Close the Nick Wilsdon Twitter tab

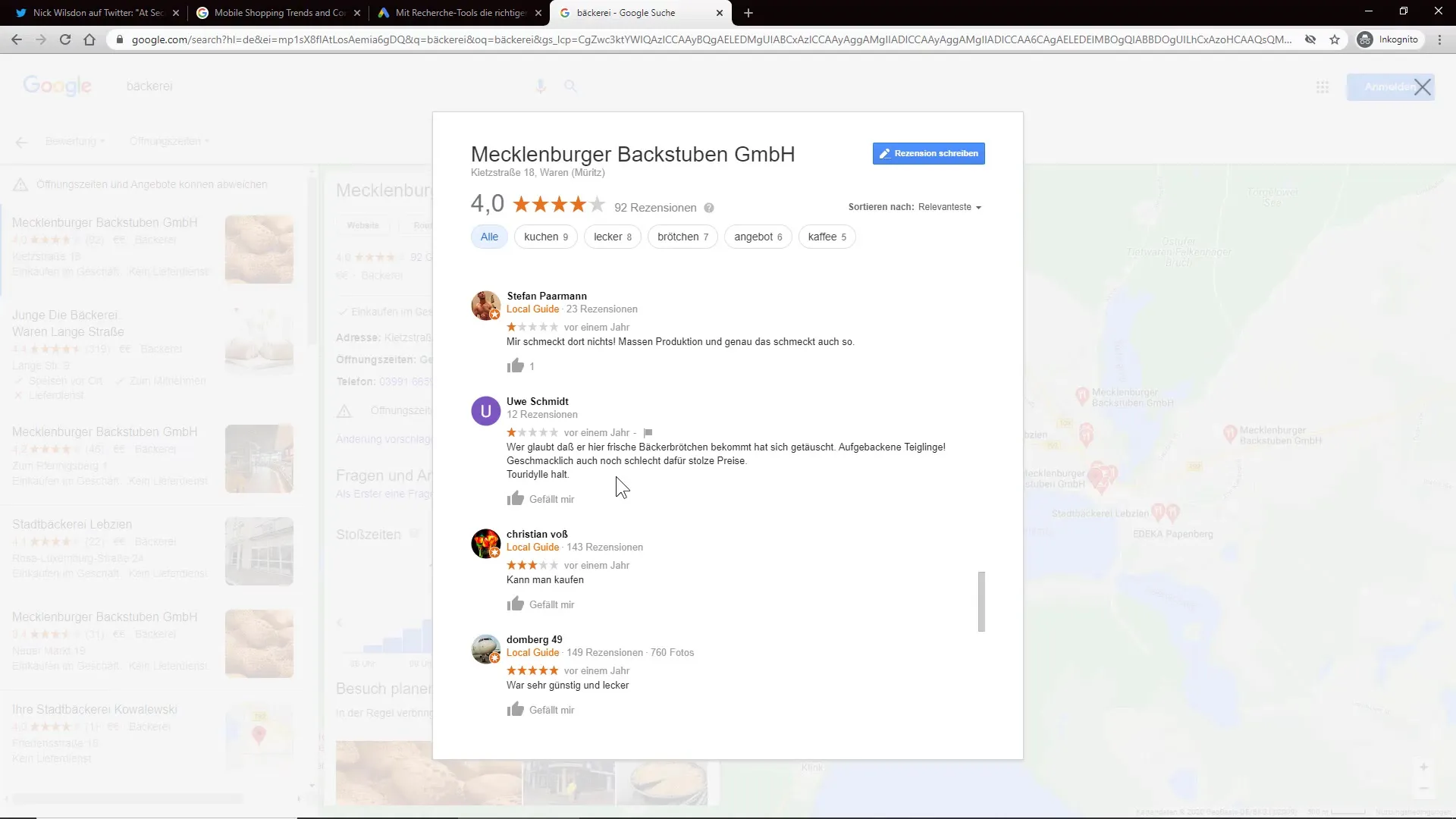(176, 13)
